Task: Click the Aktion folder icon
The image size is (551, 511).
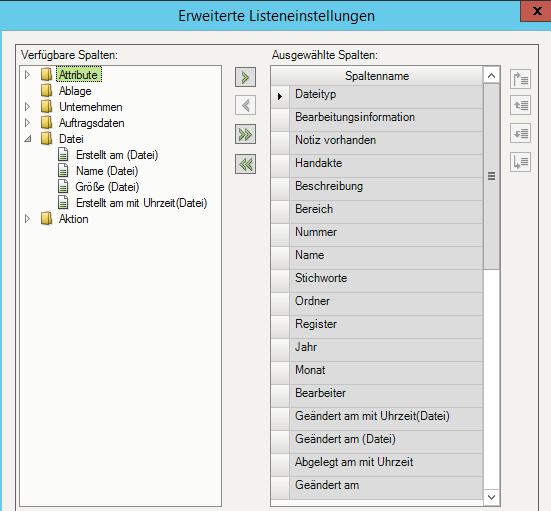Action: click(46, 219)
